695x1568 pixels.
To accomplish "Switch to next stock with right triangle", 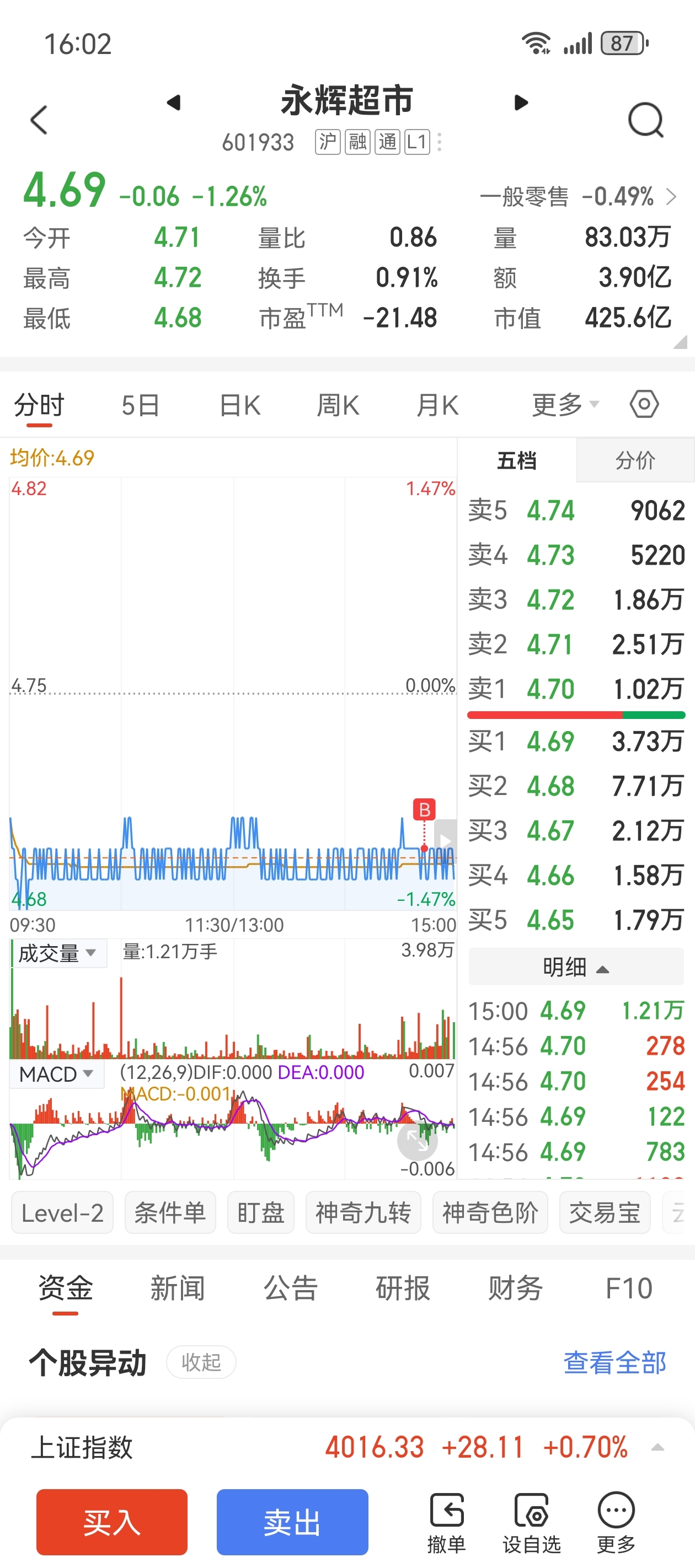I will click(520, 102).
